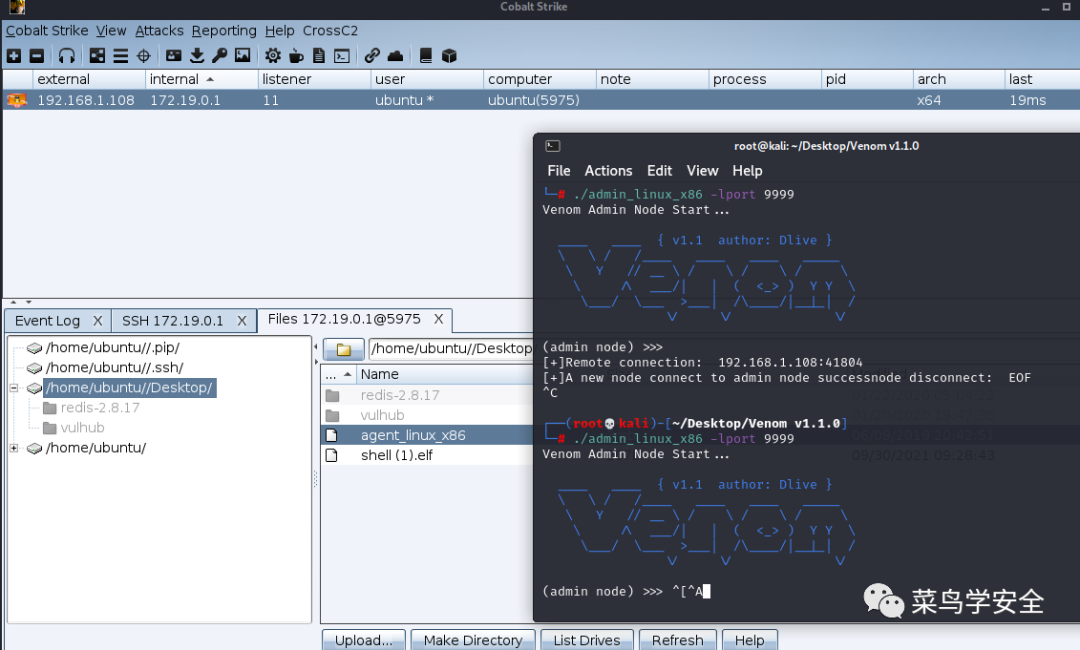Image resolution: width=1080 pixels, height=650 pixels.
Task: Open the Screenshots picture icon
Action: 242,56
